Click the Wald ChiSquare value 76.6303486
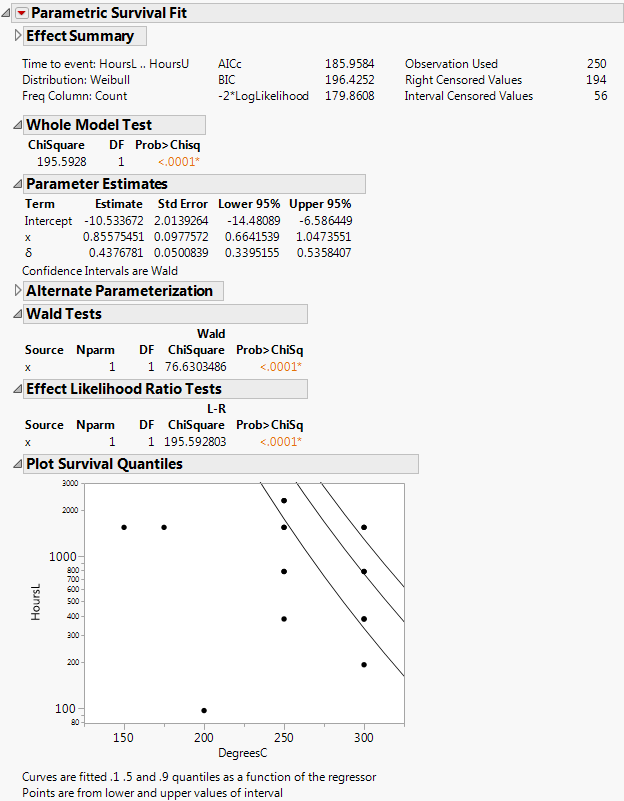 tap(195, 367)
